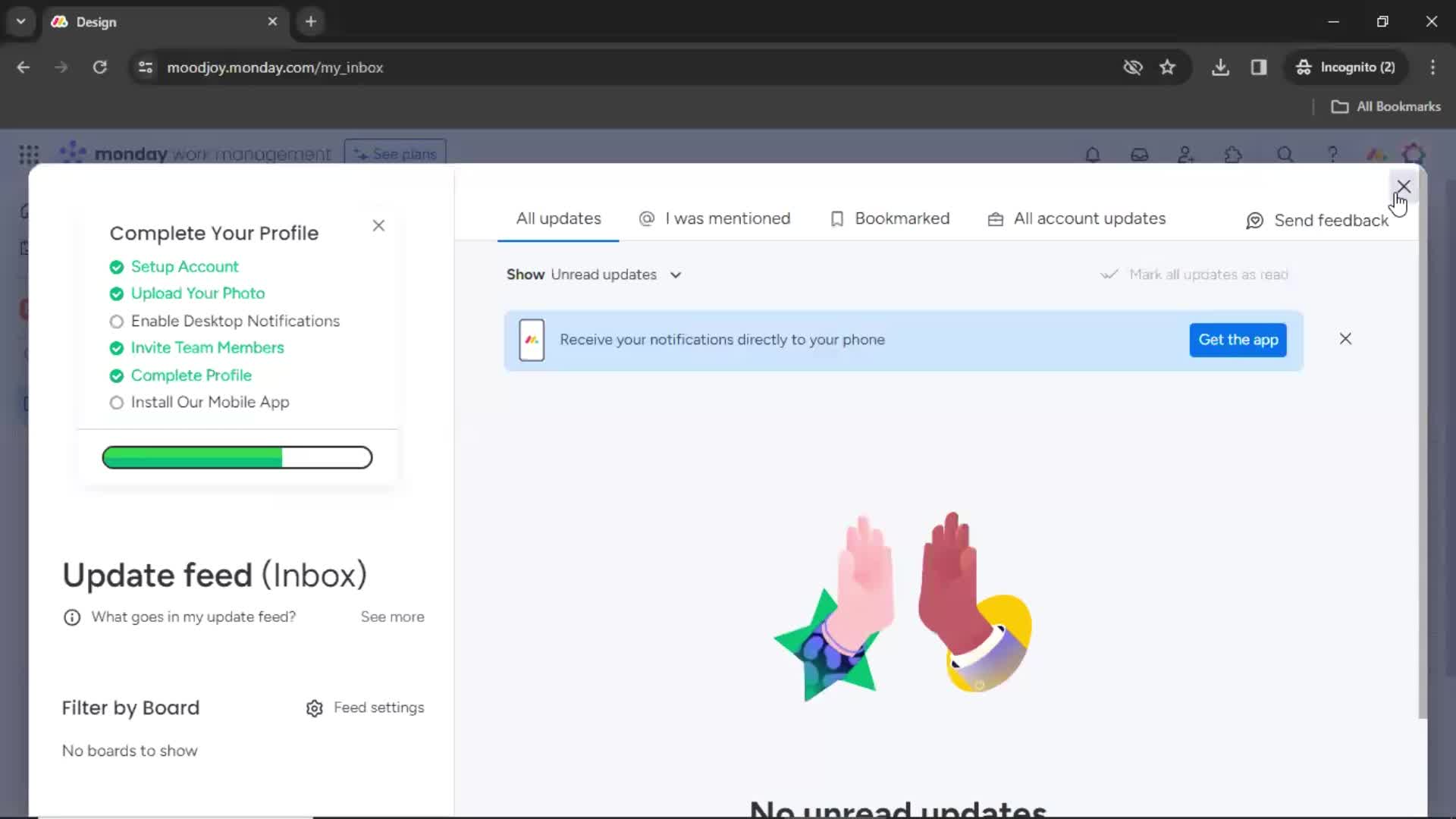Click the Feed settings gear icon
The image size is (1456, 819).
(314, 707)
